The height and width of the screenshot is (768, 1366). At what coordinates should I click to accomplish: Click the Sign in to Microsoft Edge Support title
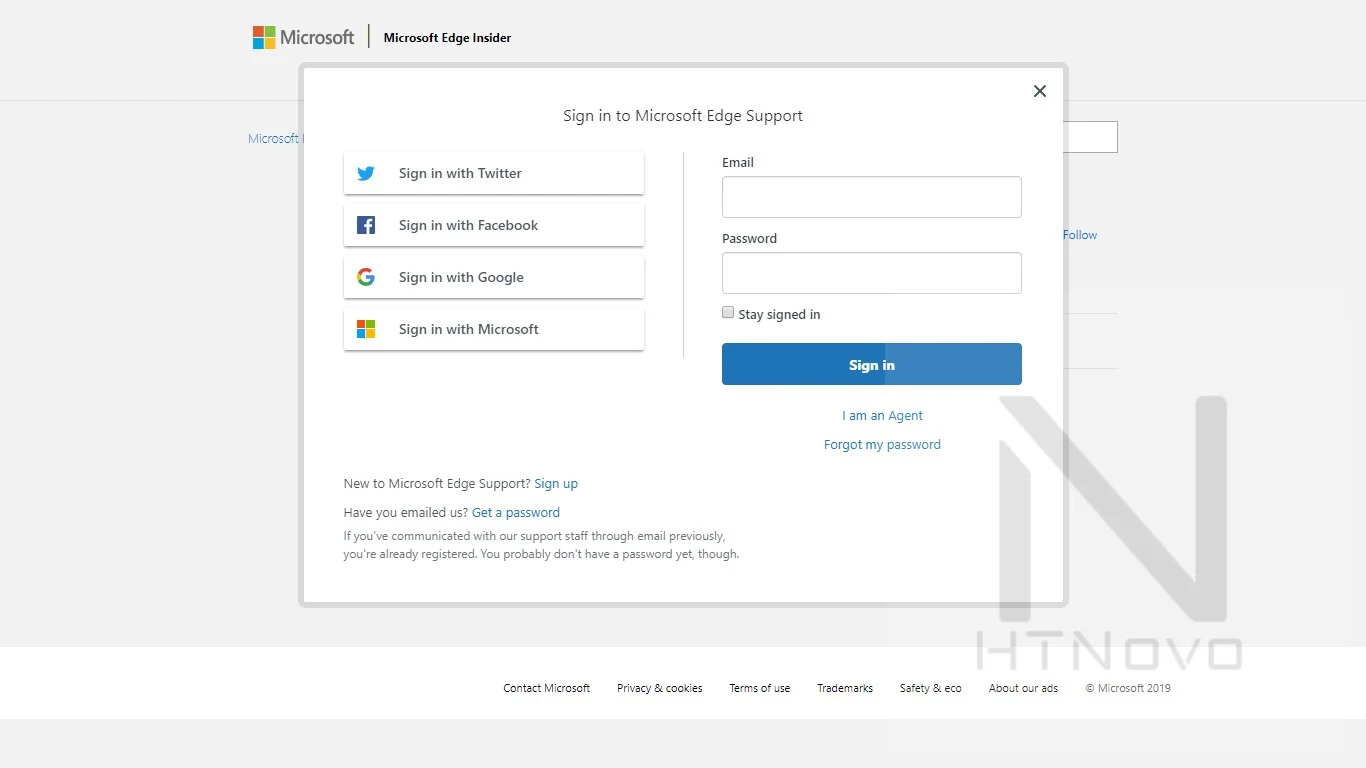click(683, 115)
